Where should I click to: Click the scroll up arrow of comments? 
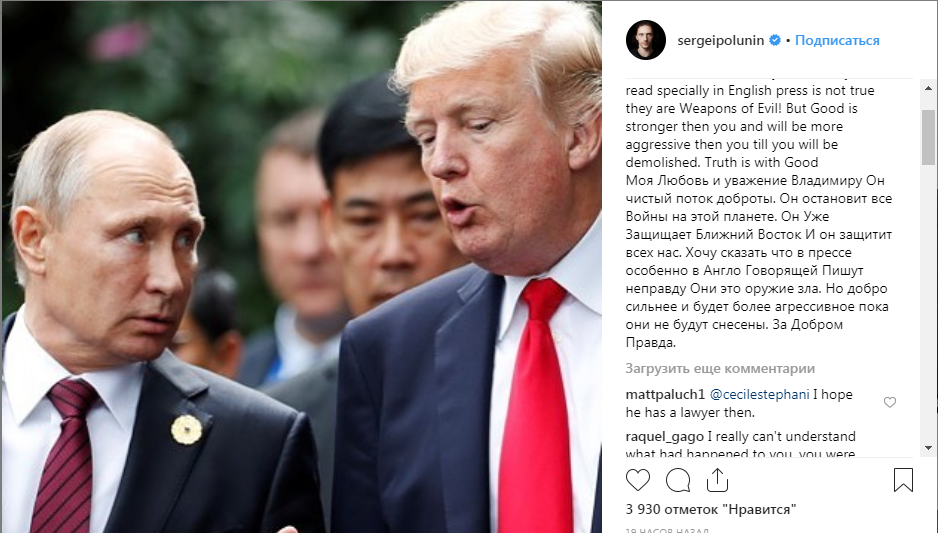(928, 88)
